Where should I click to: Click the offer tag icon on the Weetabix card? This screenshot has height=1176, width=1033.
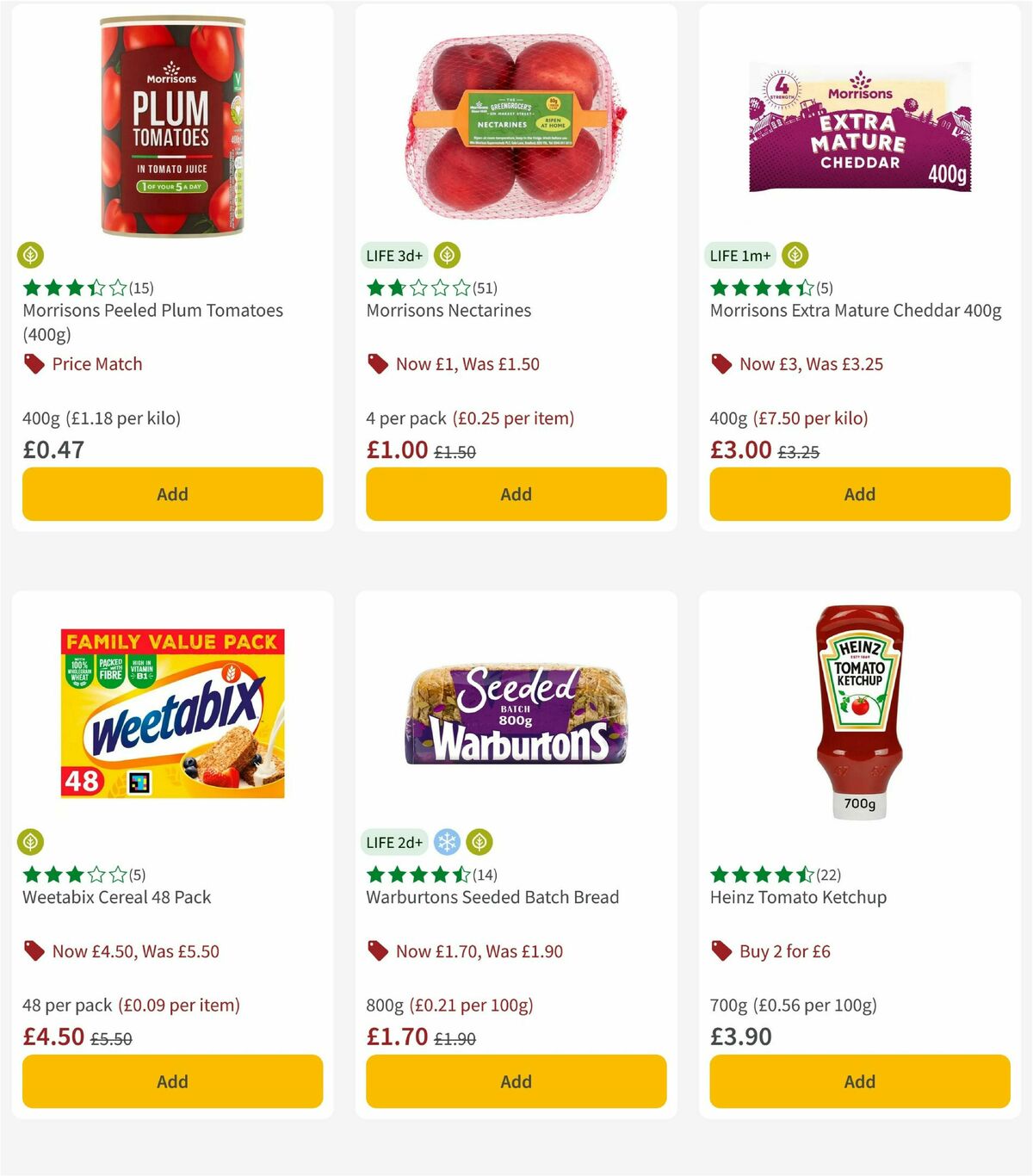coord(34,950)
